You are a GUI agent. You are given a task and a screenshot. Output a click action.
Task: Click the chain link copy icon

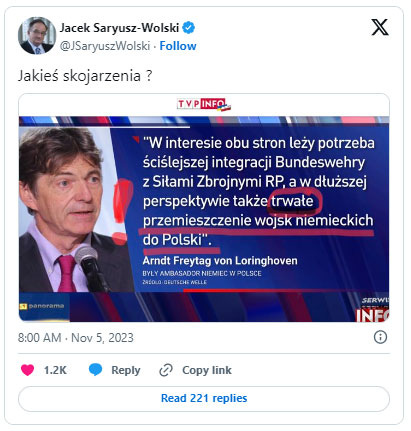click(x=166, y=370)
